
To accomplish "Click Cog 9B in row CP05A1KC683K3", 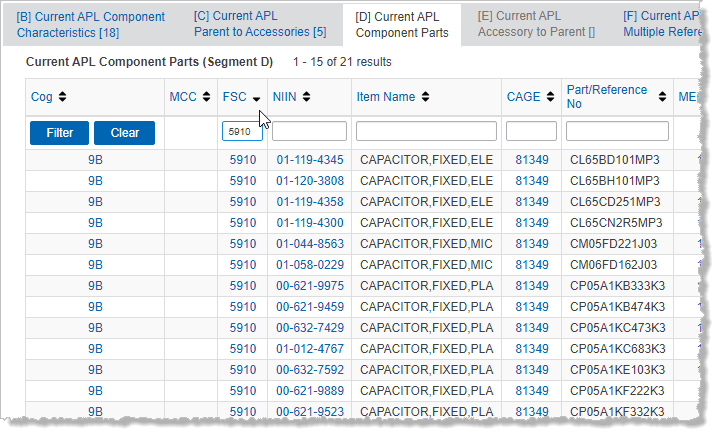I will [95, 349].
